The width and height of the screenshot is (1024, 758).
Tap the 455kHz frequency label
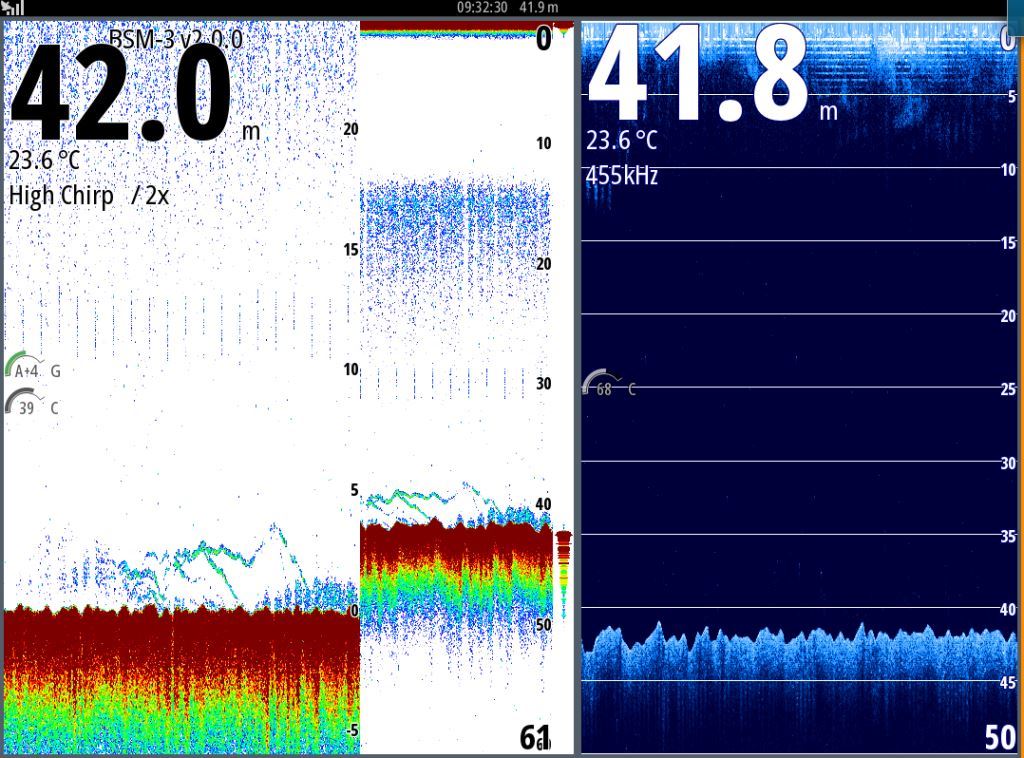click(622, 177)
